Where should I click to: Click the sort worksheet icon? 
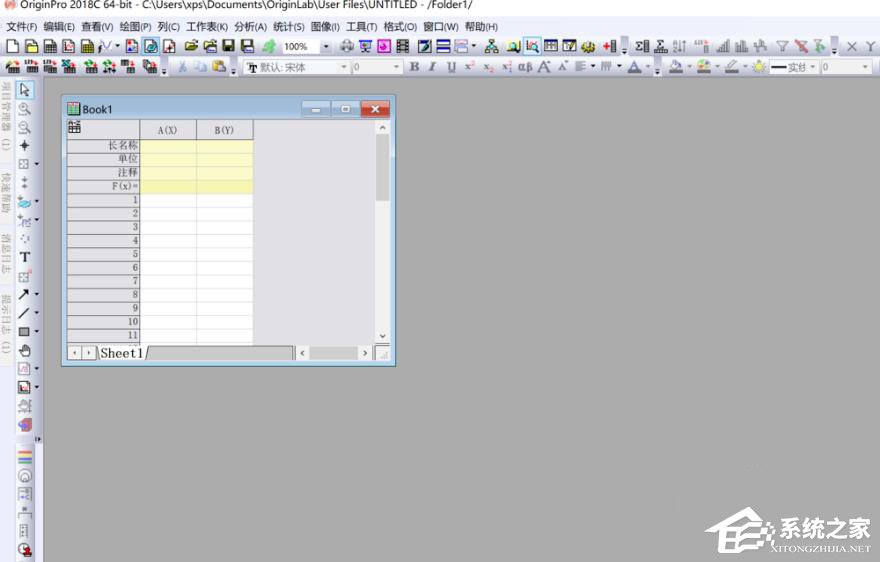679,47
